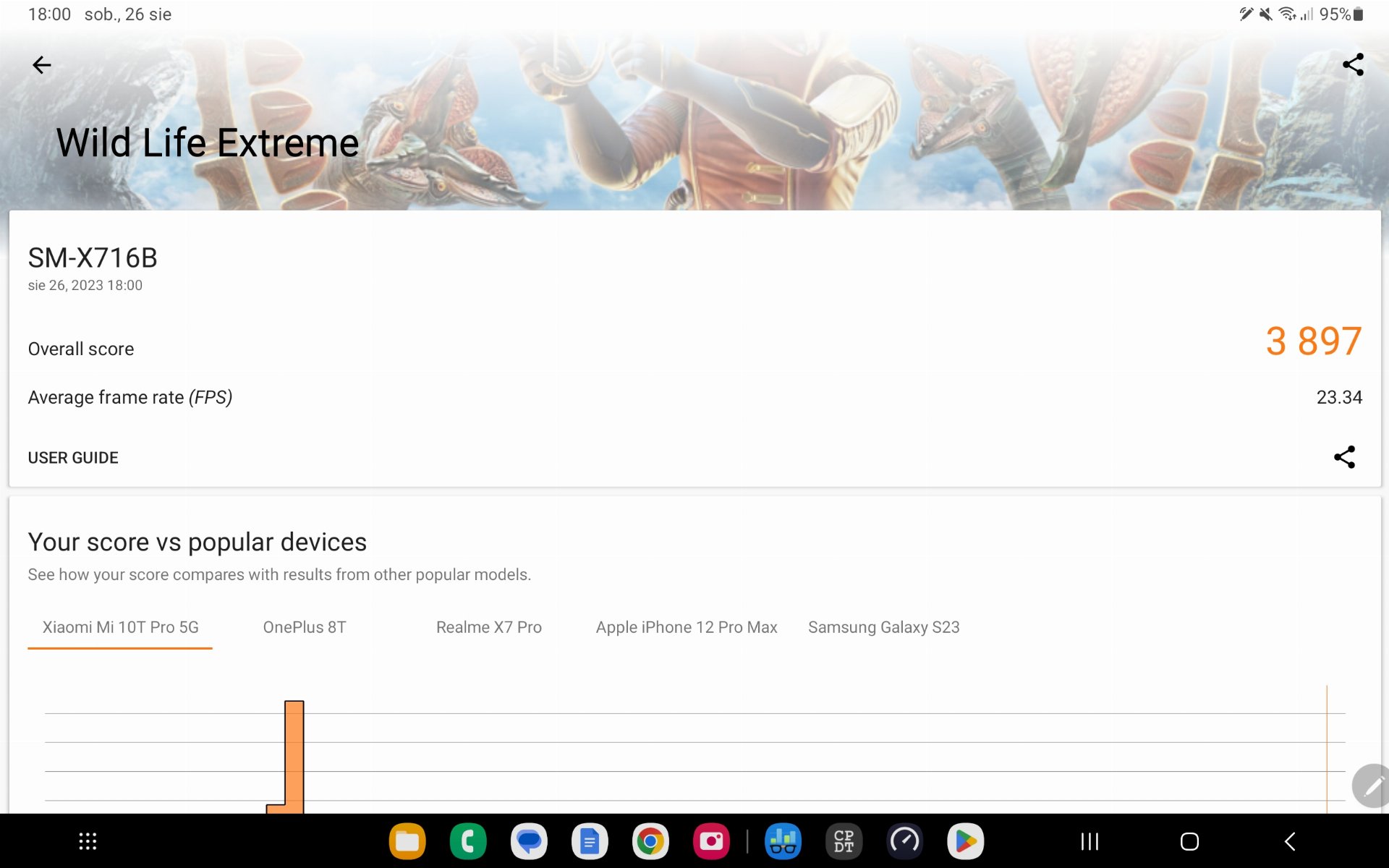The height and width of the screenshot is (868, 1389).
Task: Tap the battery 95% status indicator
Action: point(1341,14)
